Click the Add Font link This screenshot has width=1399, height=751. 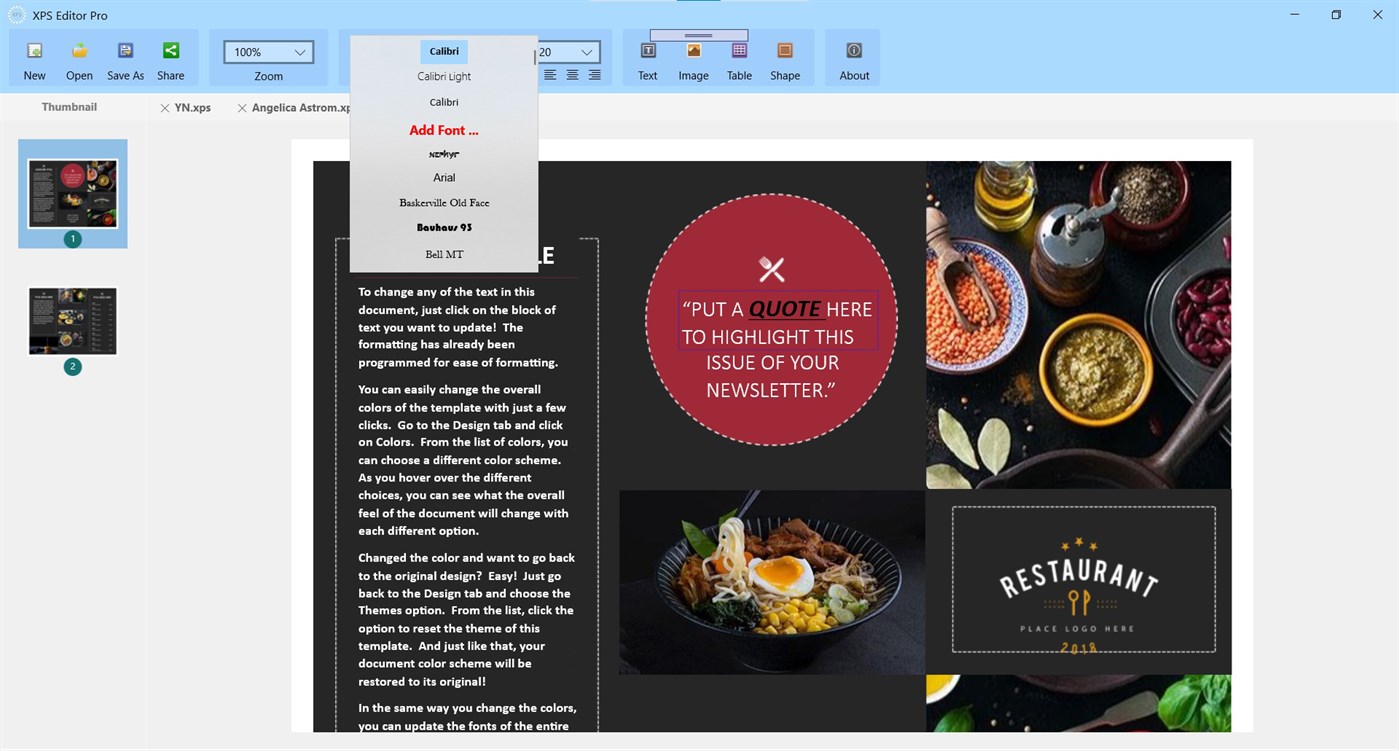tap(443, 130)
